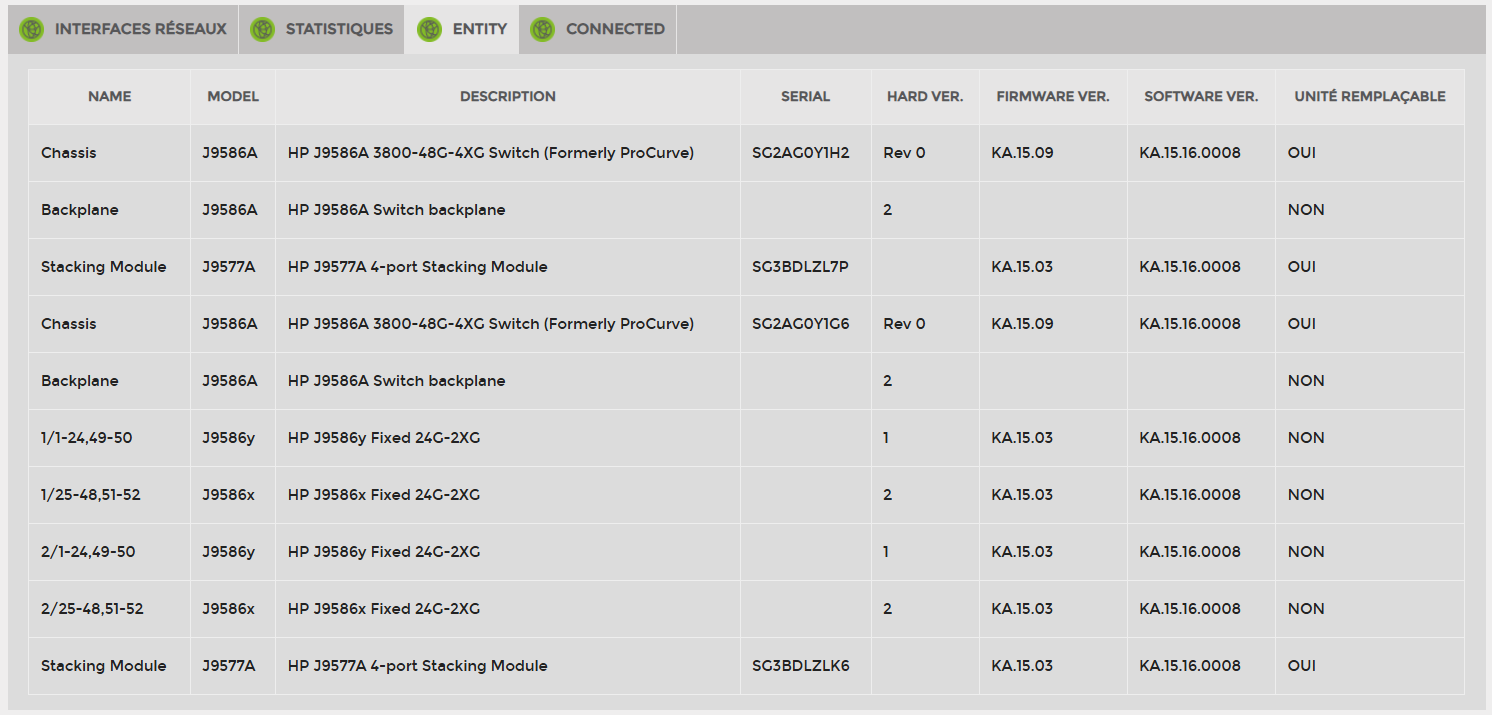Click model J9586A in the SG2AG0Y1H2 row
The width and height of the screenshot is (1492, 715).
[x=230, y=153]
